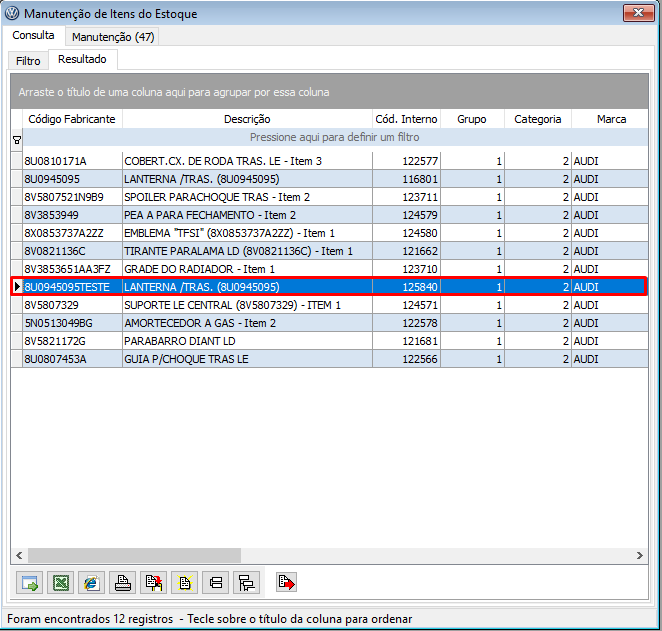The height and width of the screenshot is (631, 662).
Task: Click the Volkswagen logo in title bar
Action: click(12, 14)
